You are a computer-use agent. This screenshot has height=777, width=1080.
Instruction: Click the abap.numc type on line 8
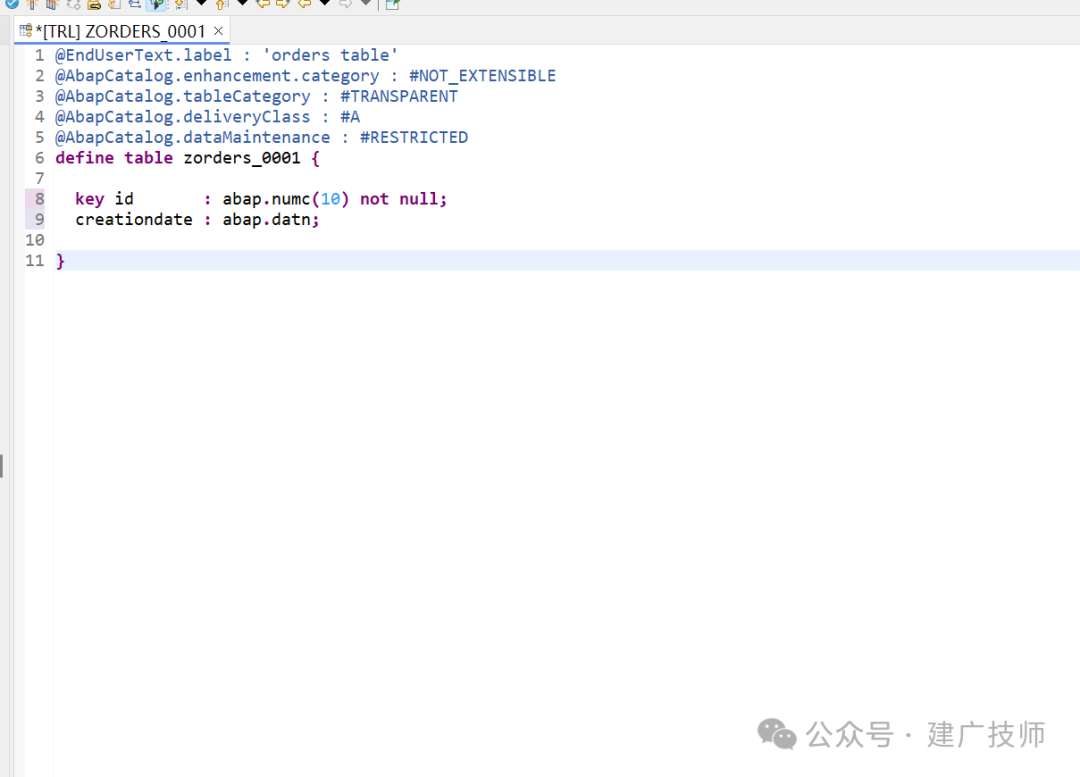[x=266, y=199]
